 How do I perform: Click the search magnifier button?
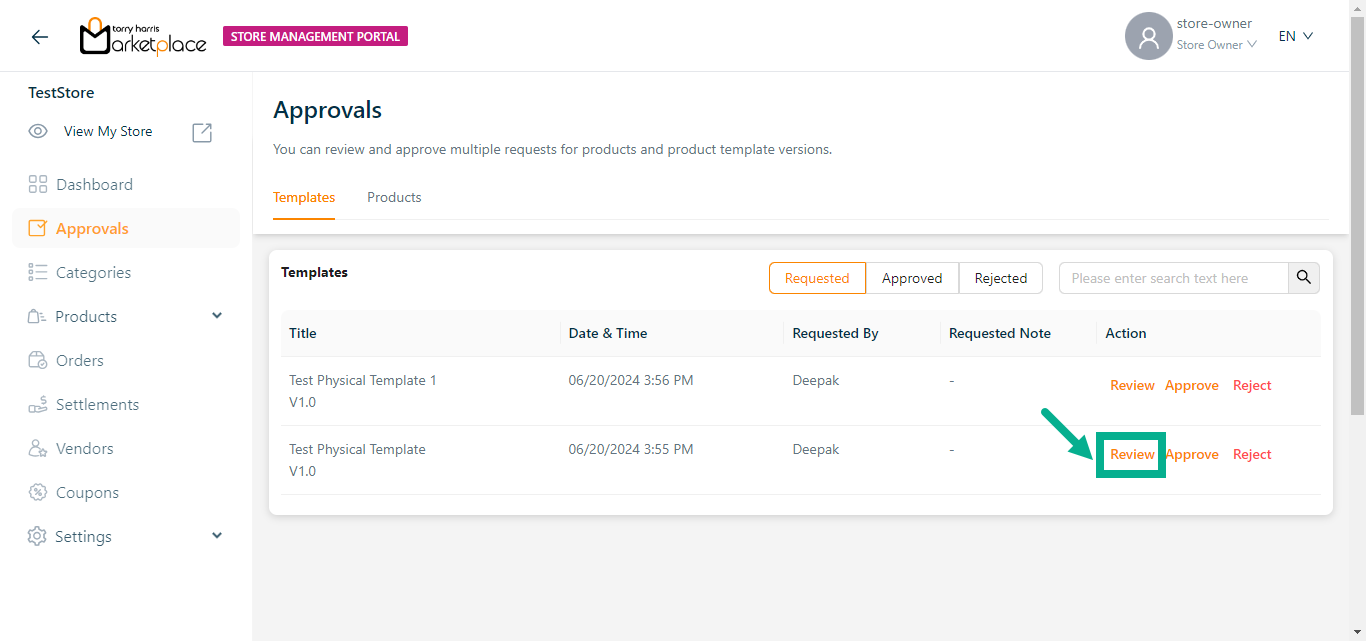[x=1304, y=278]
